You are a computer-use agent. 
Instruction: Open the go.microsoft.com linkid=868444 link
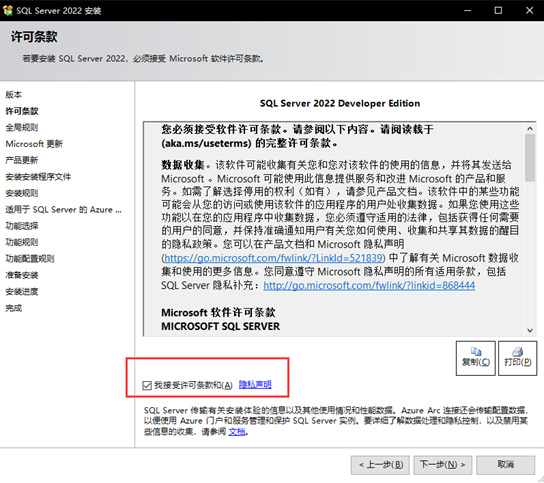pyautogui.click(x=369, y=285)
